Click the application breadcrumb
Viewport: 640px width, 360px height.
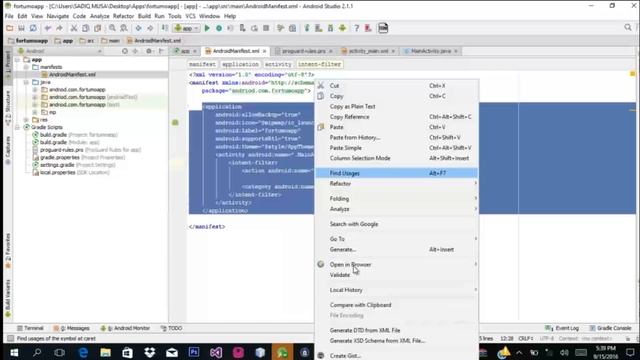pyautogui.click(x=240, y=64)
